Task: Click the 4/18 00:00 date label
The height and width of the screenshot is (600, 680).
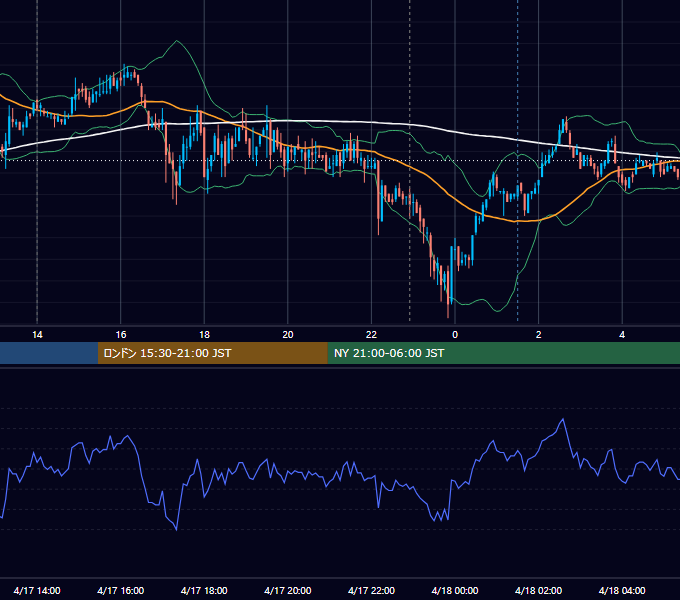Action: (x=455, y=590)
